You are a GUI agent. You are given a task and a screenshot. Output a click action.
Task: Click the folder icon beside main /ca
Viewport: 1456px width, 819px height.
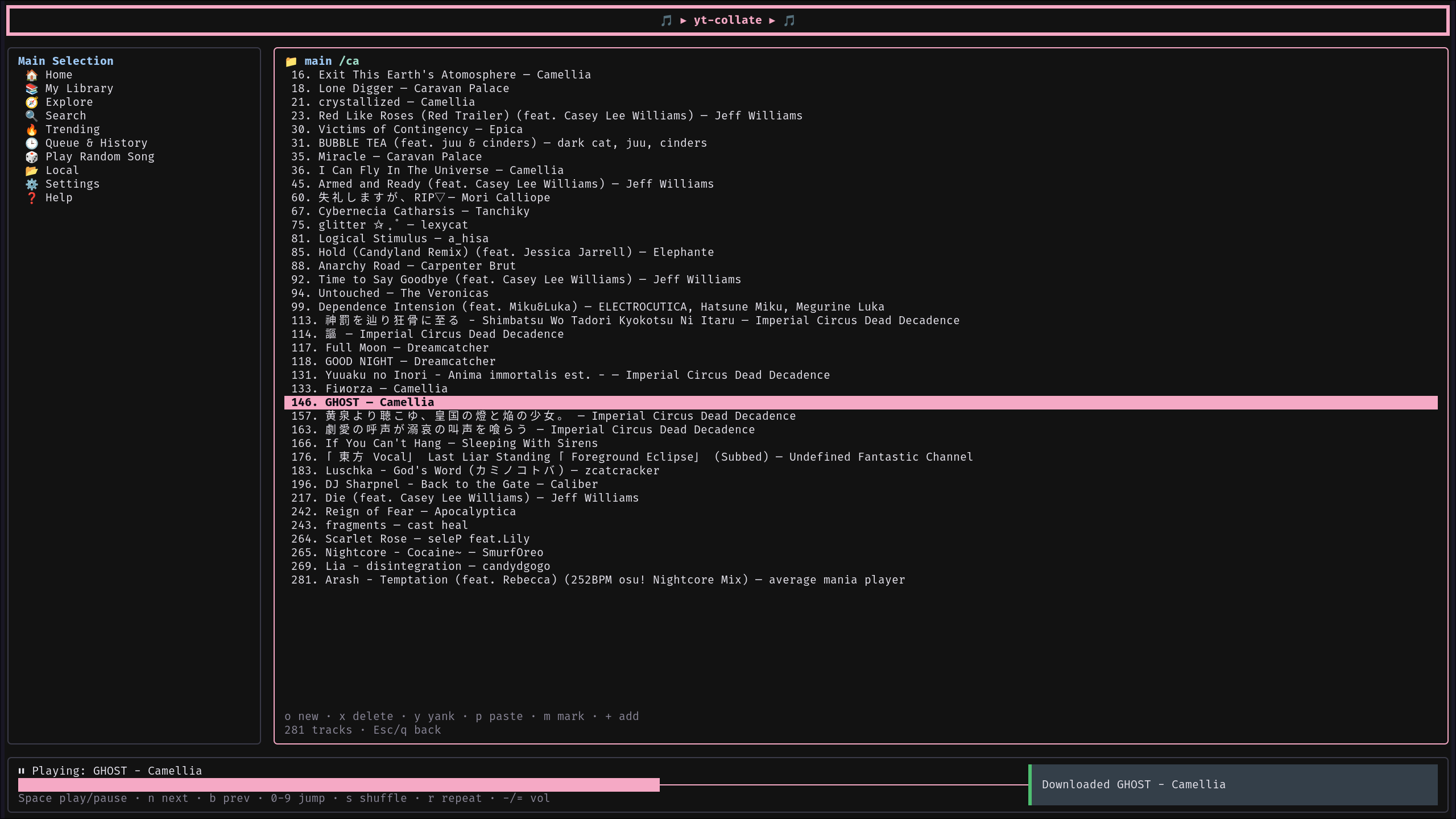291,61
